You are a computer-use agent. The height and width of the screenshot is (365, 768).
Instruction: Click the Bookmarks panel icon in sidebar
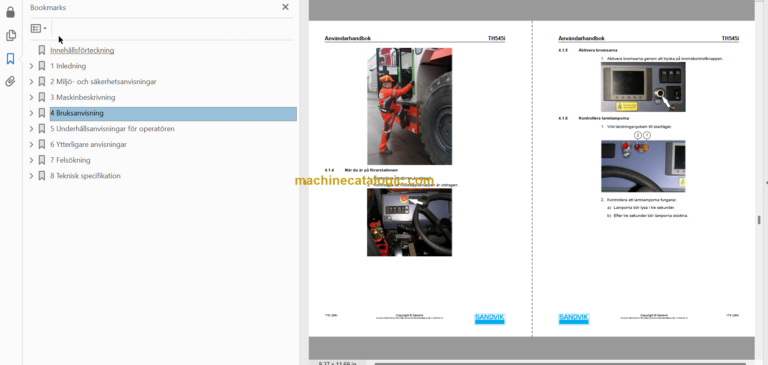[x=10, y=59]
